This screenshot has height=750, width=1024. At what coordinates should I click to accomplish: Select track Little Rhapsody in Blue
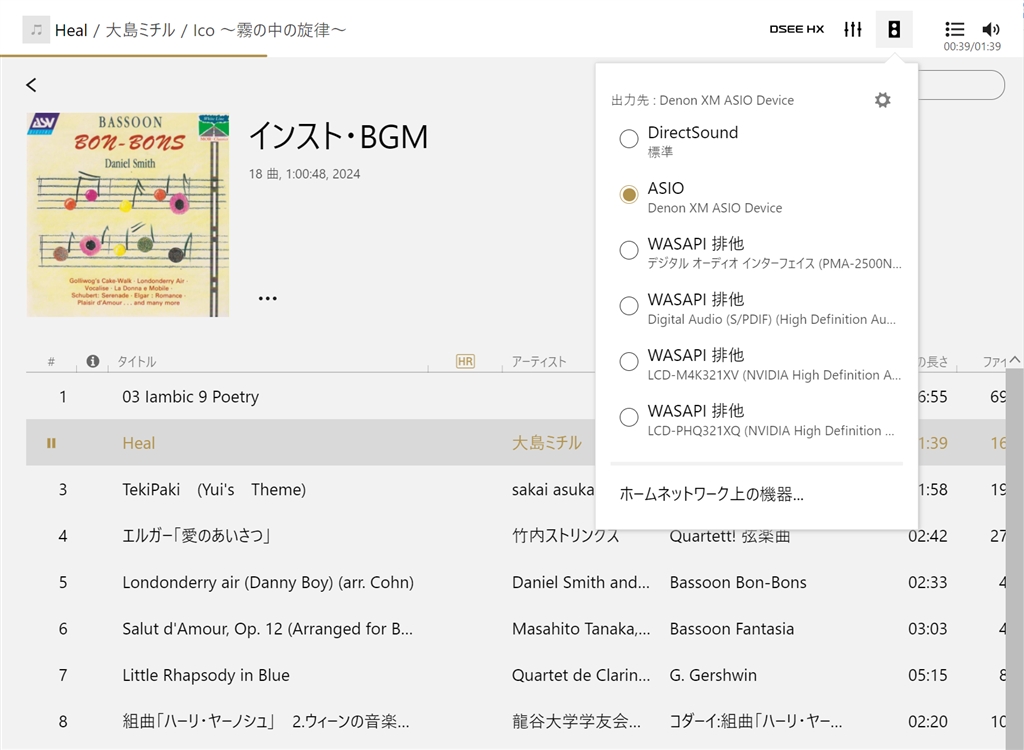[x=206, y=675]
